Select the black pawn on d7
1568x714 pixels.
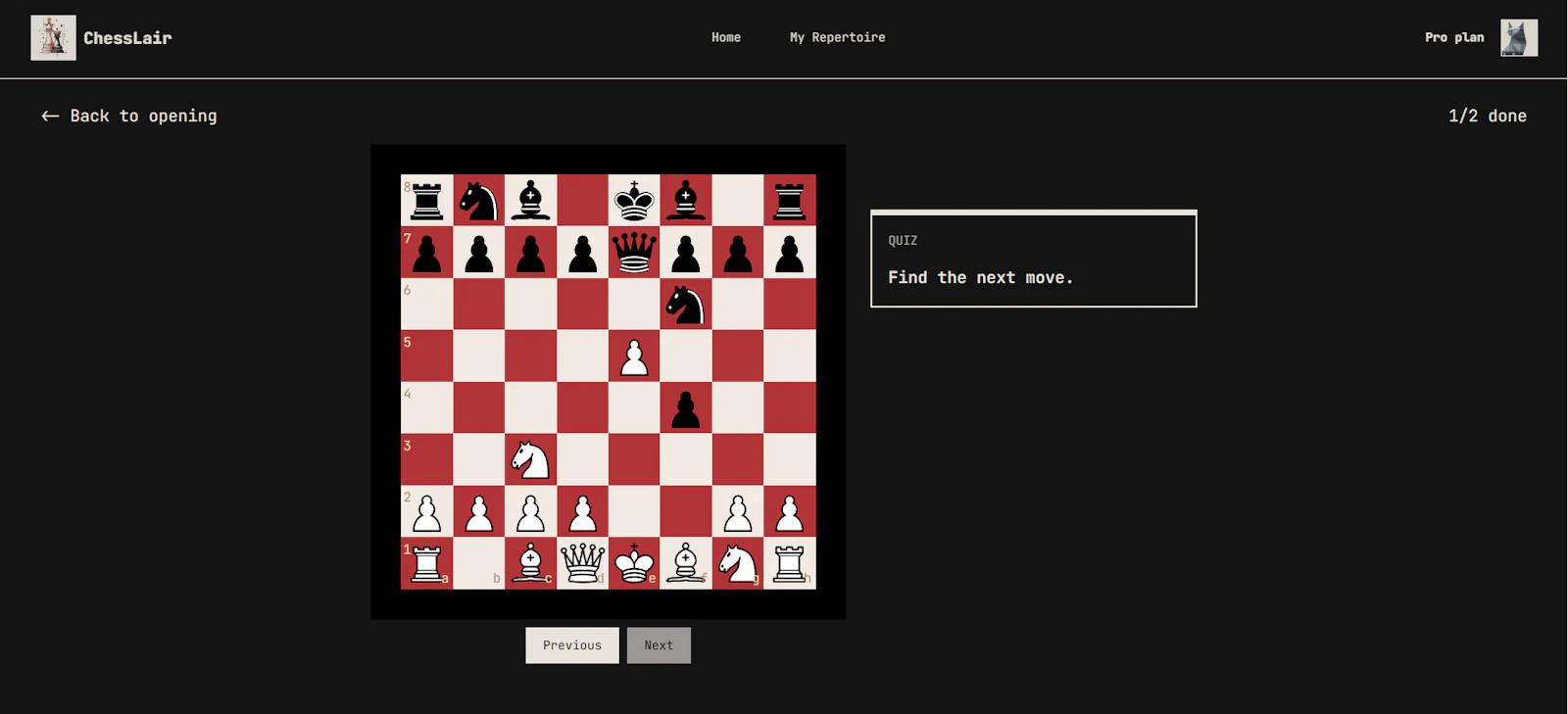[582, 253]
